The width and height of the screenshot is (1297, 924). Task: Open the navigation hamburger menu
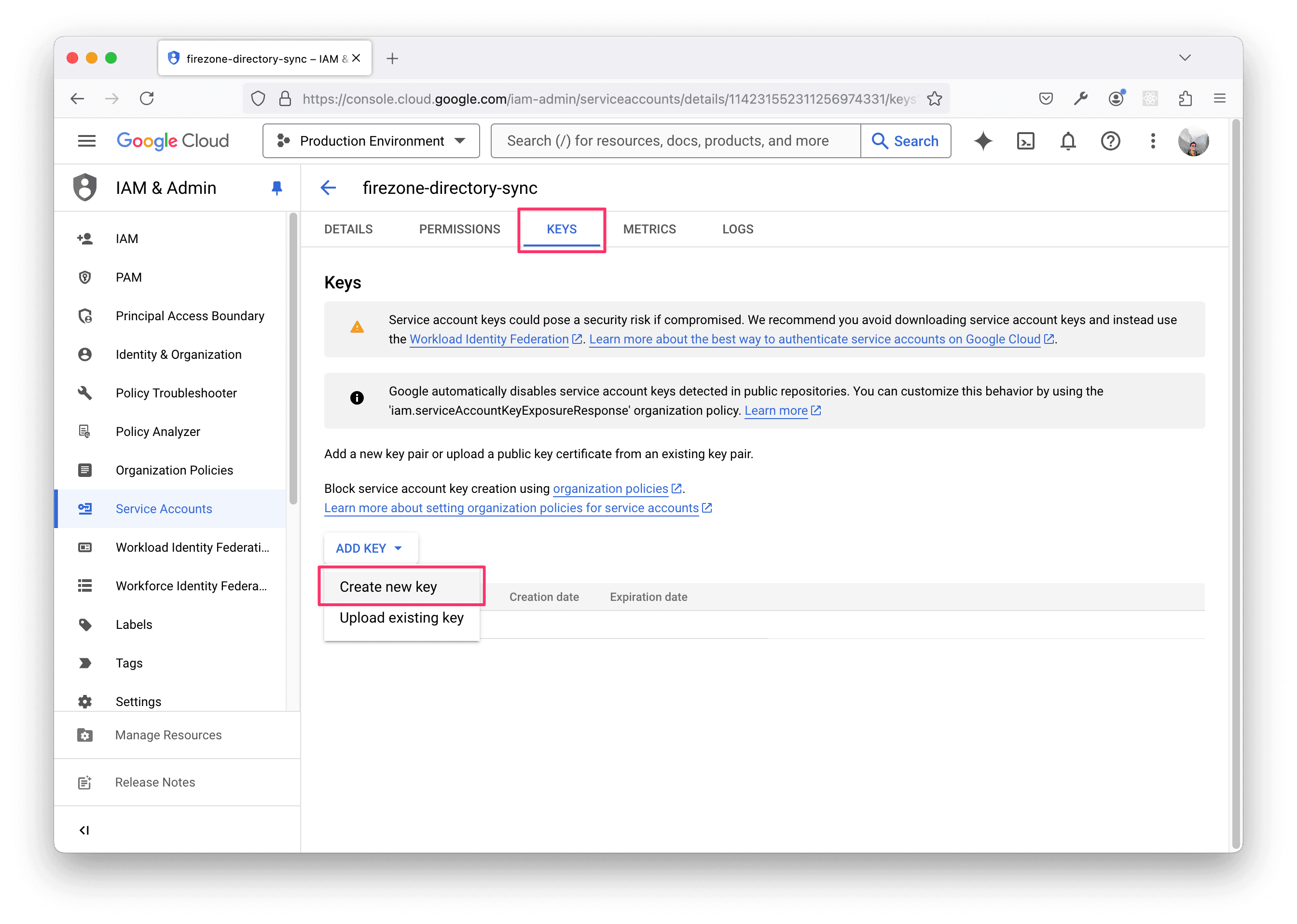click(86, 140)
